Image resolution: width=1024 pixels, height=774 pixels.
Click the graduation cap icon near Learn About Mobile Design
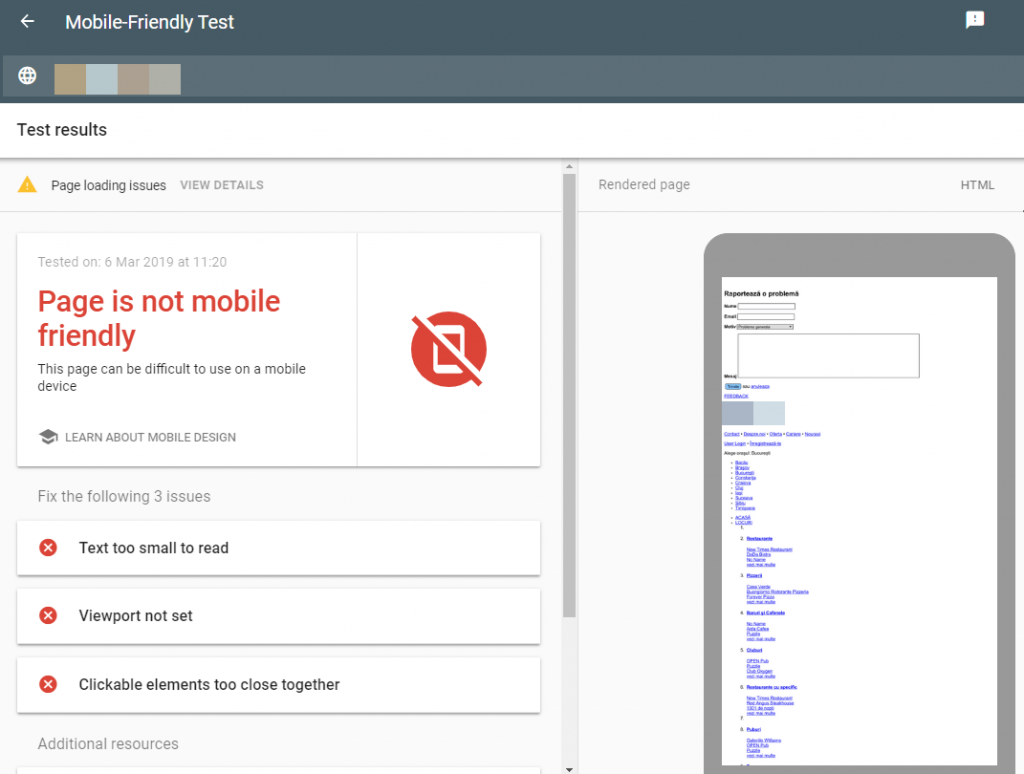click(x=49, y=437)
